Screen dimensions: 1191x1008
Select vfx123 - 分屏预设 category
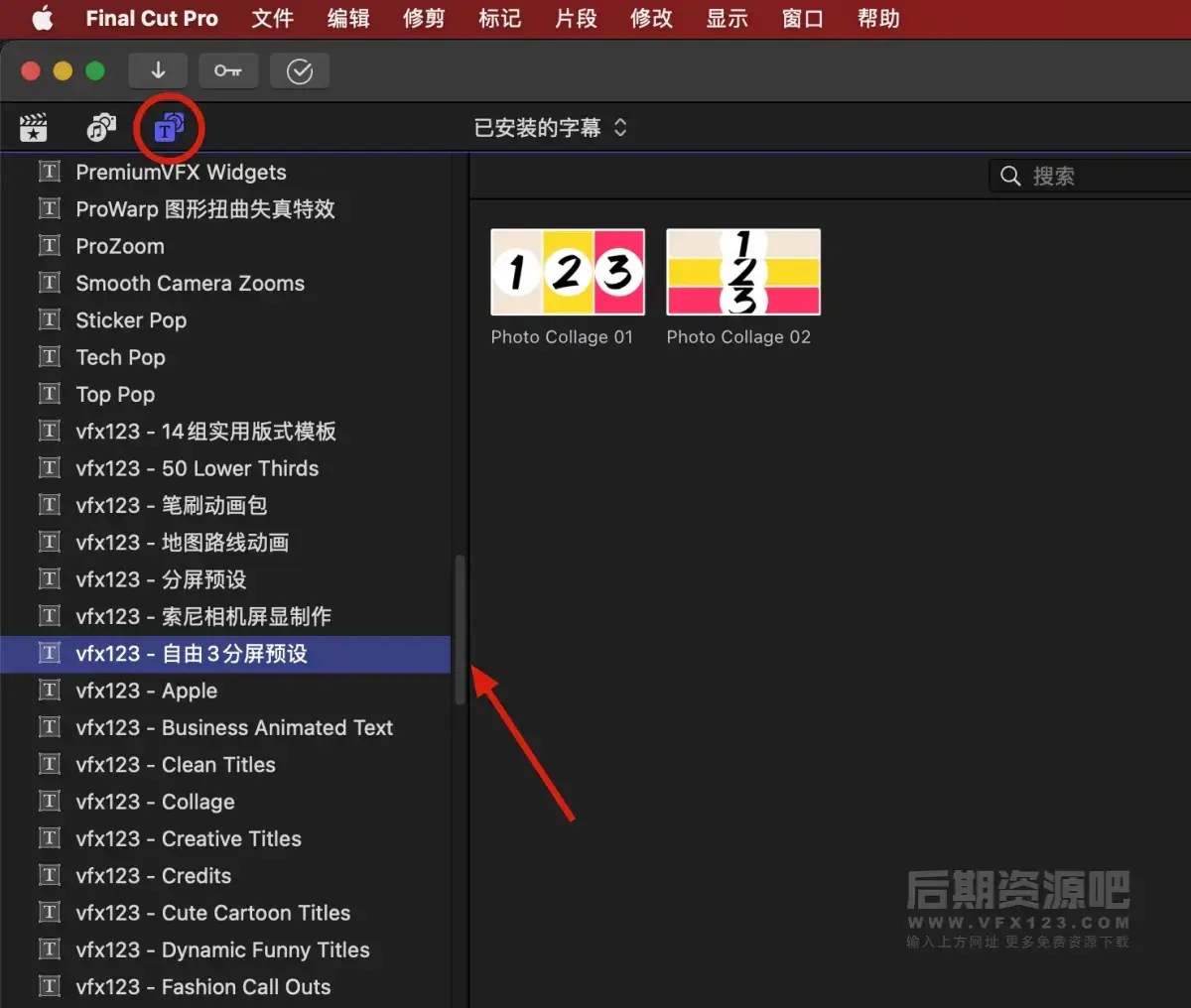pyautogui.click(x=225, y=579)
